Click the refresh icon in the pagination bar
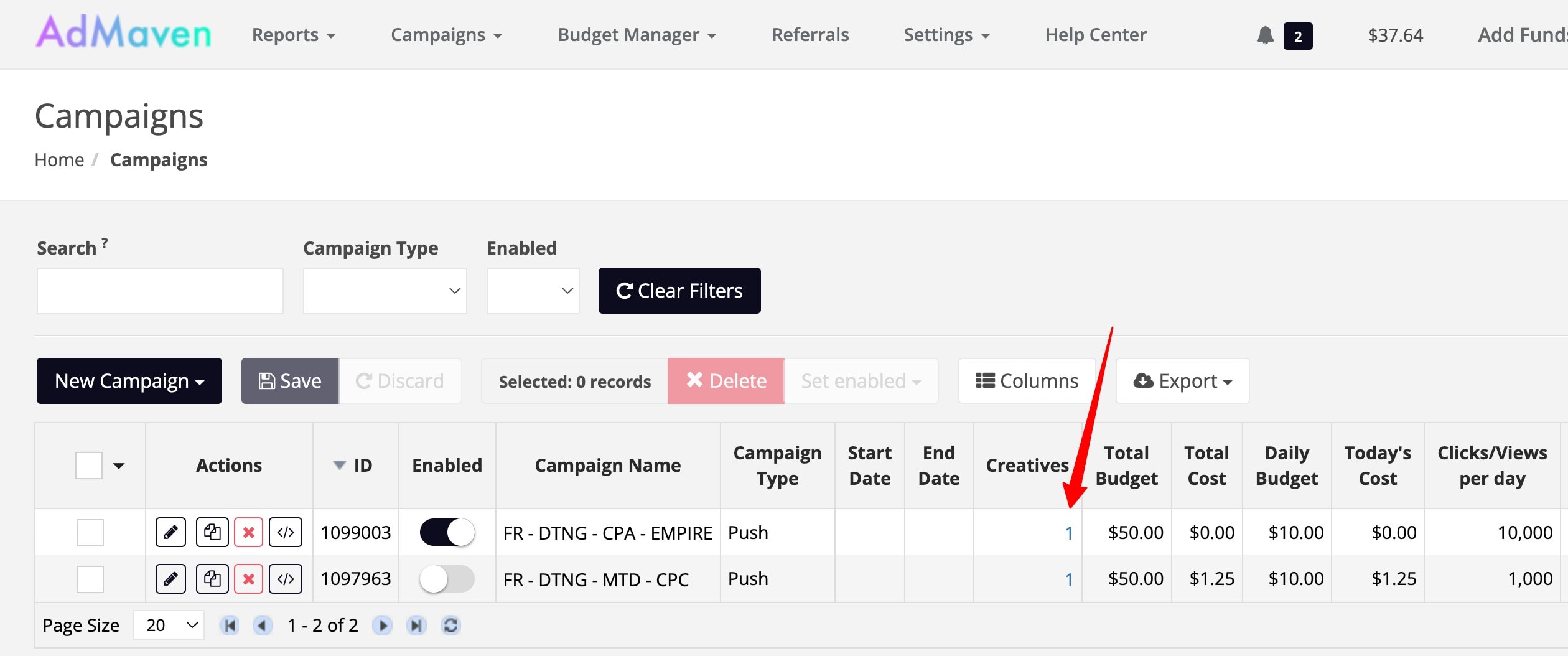The height and width of the screenshot is (656, 1568). pyautogui.click(x=450, y=625)
